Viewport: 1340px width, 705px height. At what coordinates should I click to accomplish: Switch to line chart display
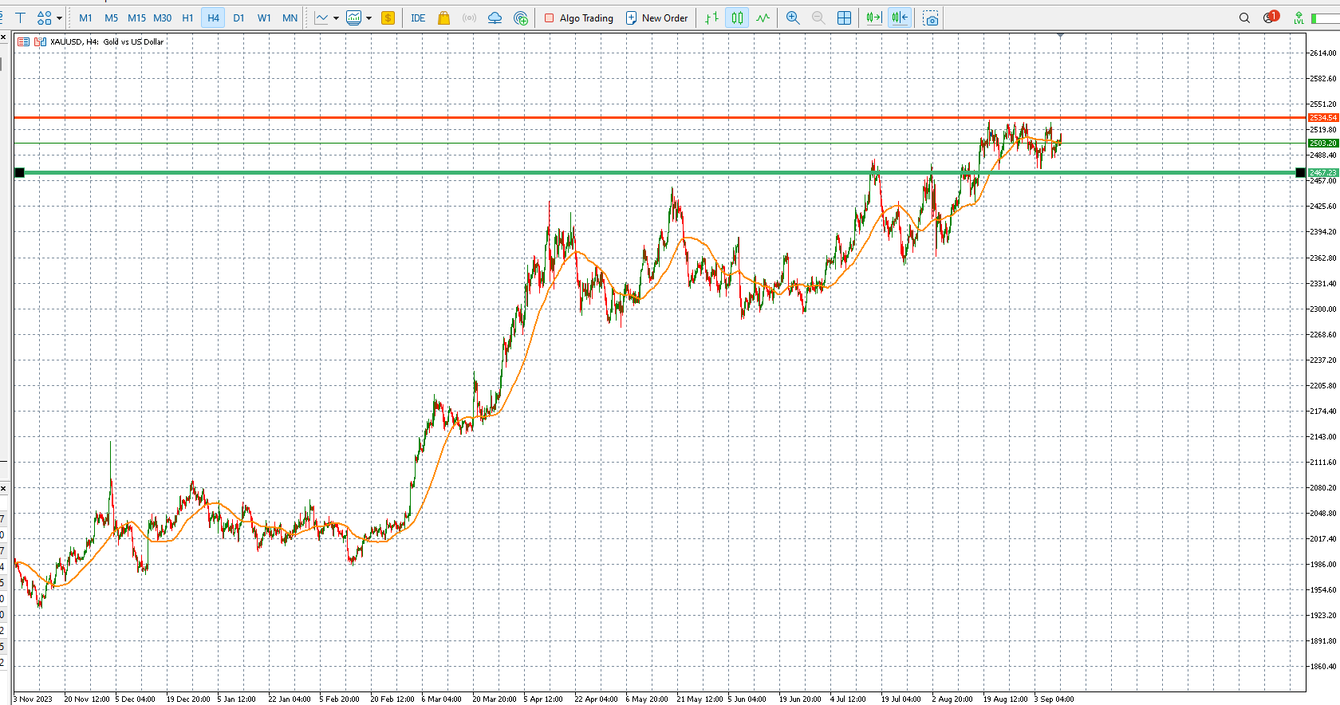click(762, 17)
